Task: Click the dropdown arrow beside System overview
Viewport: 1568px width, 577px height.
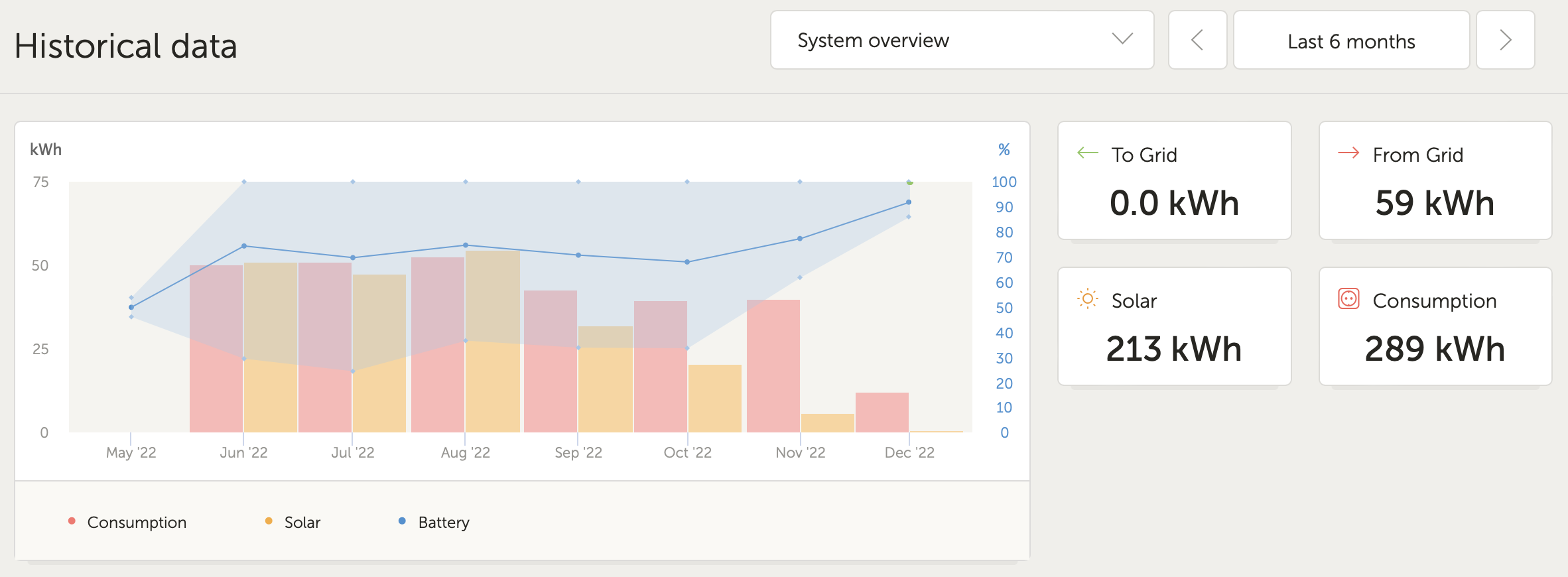Action: (x=1122, y=39)
